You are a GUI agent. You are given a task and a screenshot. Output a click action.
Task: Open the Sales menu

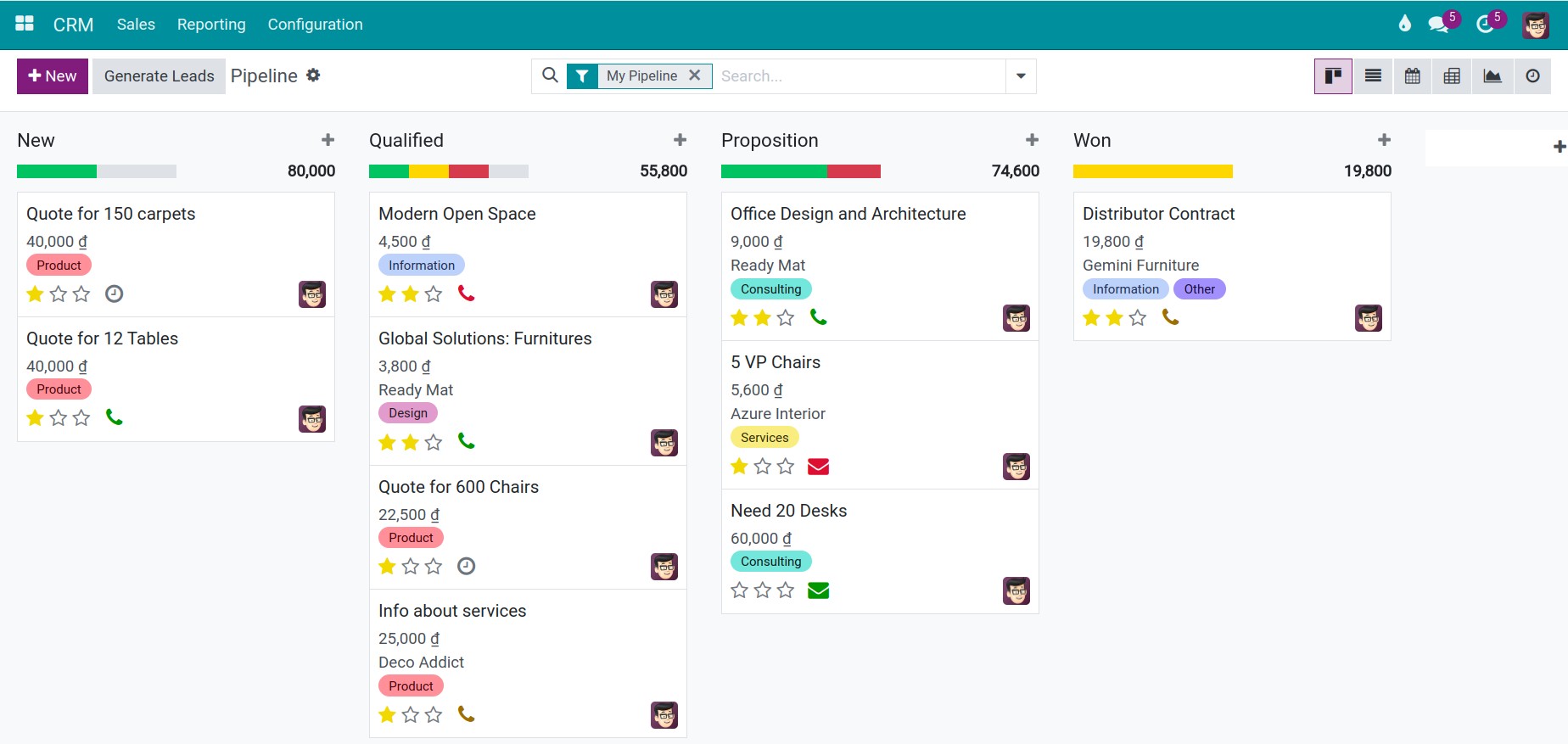[136, 25]
